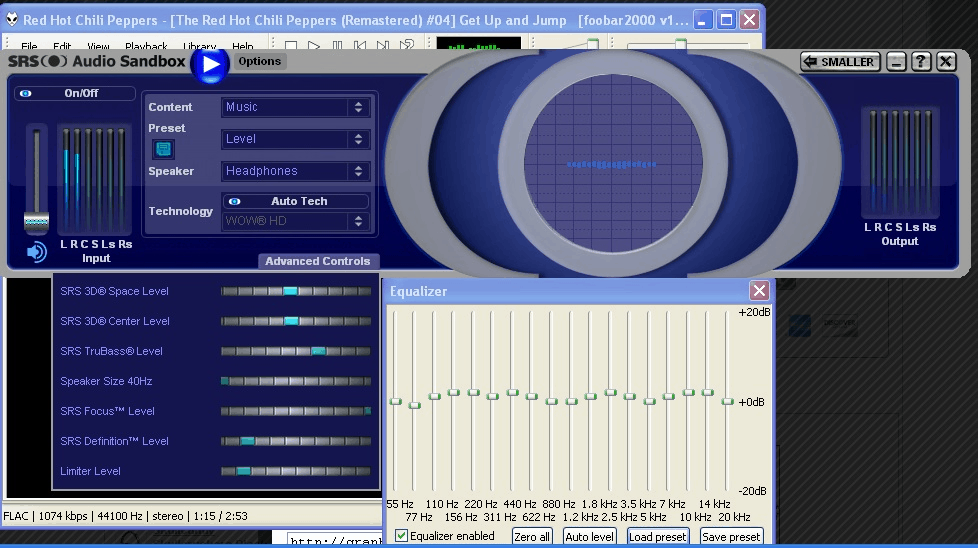This screenshot has width=978, height=548.
Task: Open the Preset dropdown showing Level
Action: [295, 139]
